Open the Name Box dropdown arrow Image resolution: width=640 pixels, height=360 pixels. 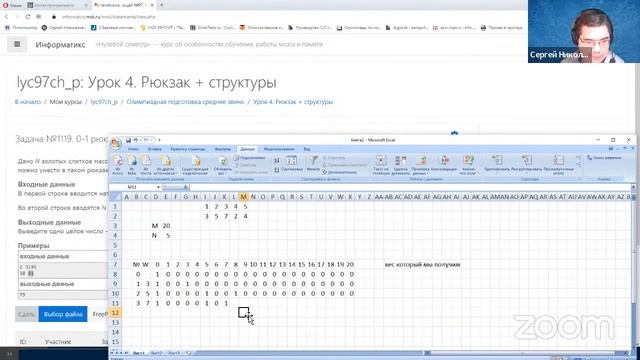point(158,187)
